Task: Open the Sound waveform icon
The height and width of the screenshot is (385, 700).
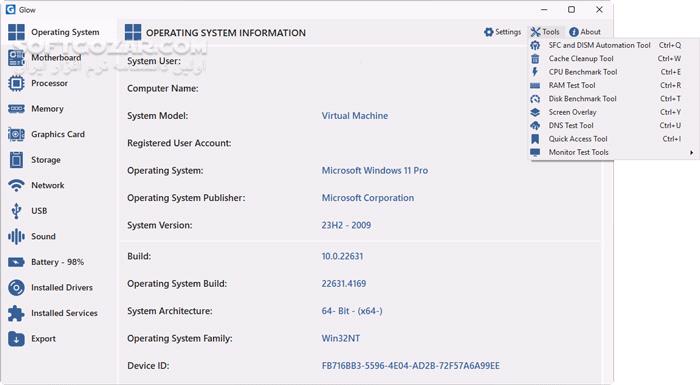Action: 16,236
